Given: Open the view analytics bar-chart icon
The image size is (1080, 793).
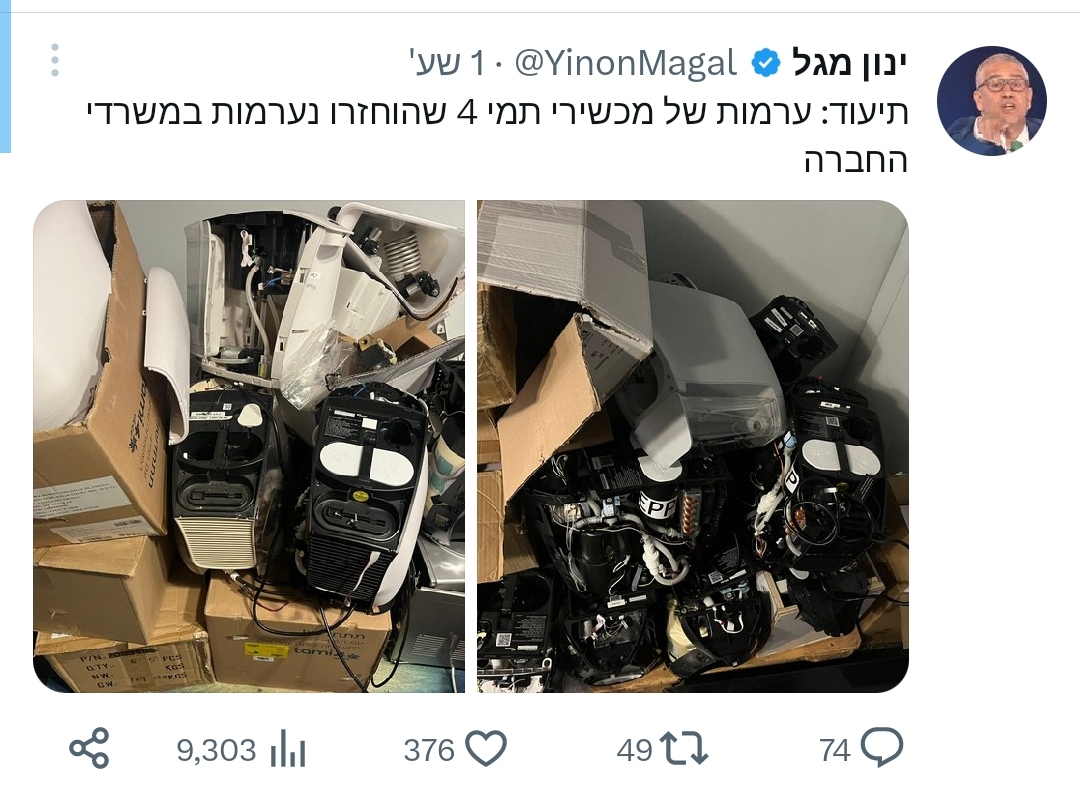Looking at the screenshot, I should coord(287,749).
